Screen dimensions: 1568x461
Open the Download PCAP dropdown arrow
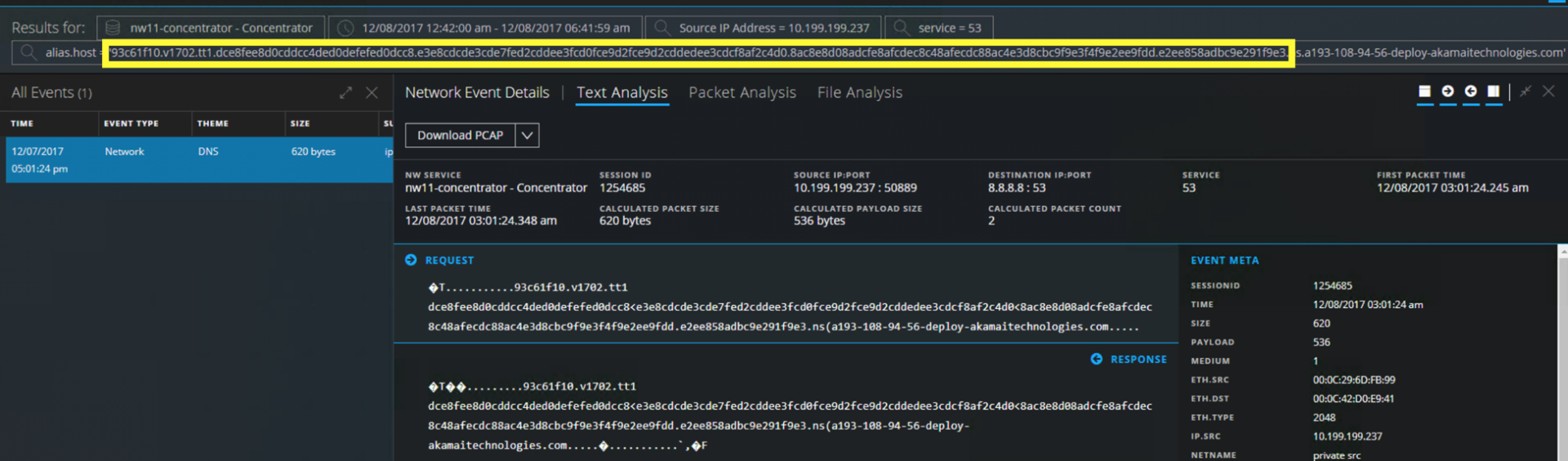(x=528, y=136)
